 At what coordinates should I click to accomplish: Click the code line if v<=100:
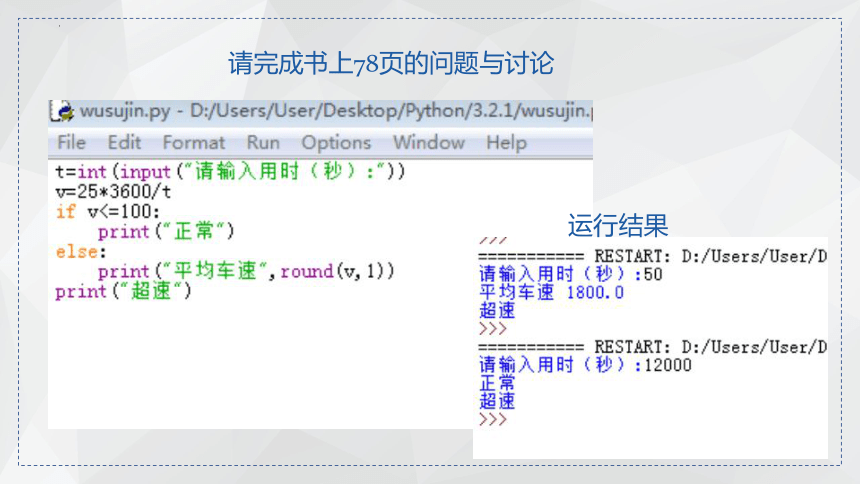tap(108, 212)
